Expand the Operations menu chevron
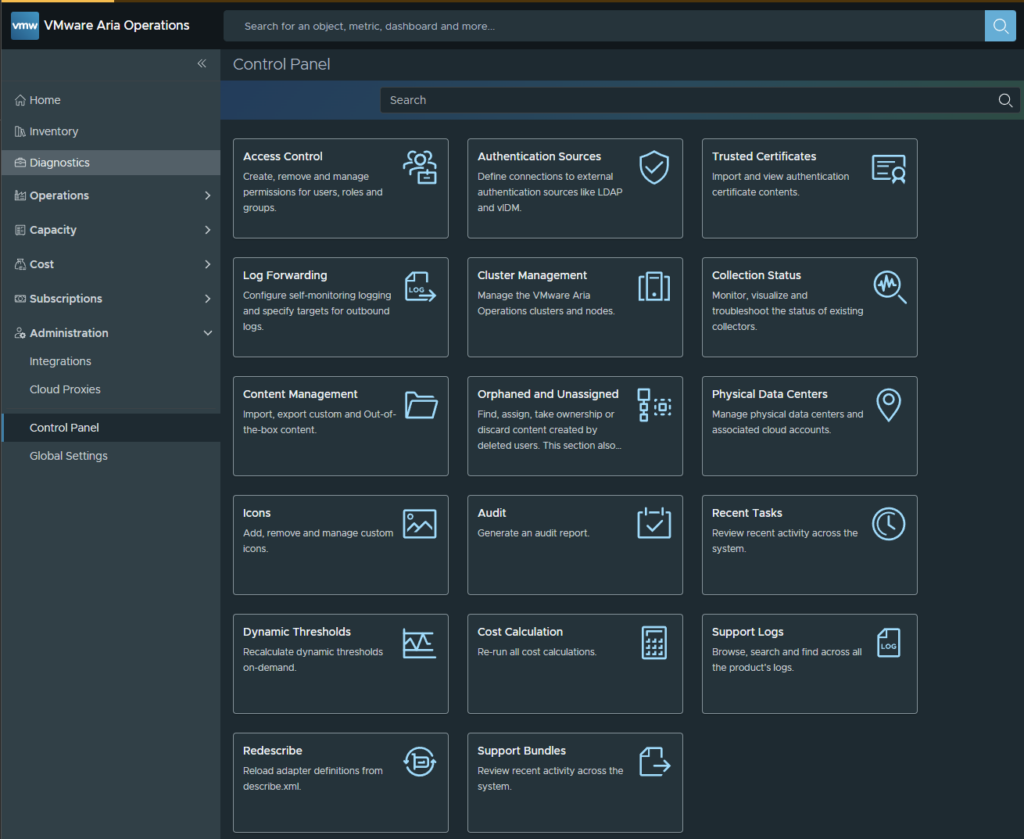Viewport: 1024px width, 839px height. coord(208,195)
